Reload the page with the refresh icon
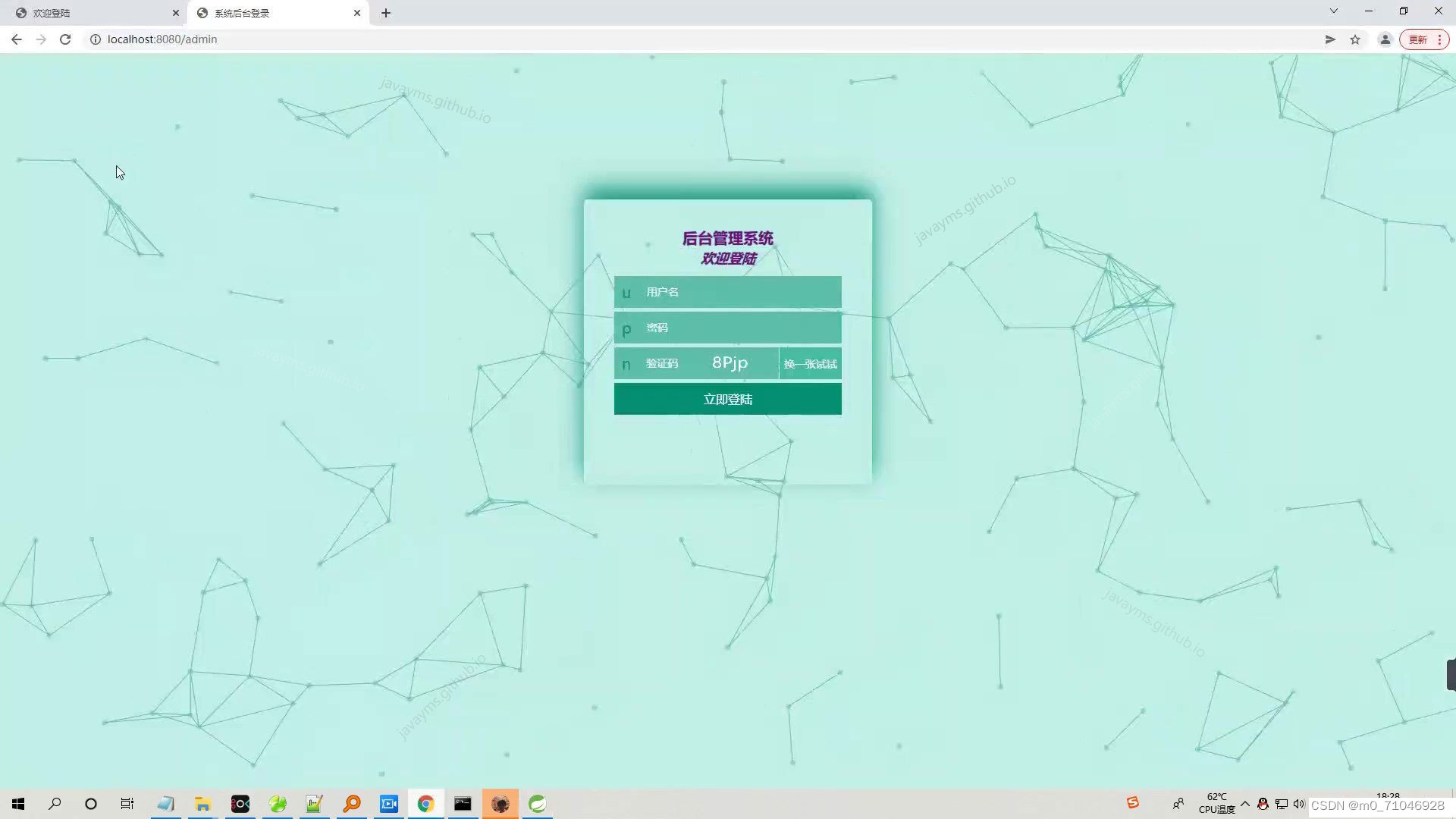This screenshot has height=819, width=1456. [x=65, y=39]
